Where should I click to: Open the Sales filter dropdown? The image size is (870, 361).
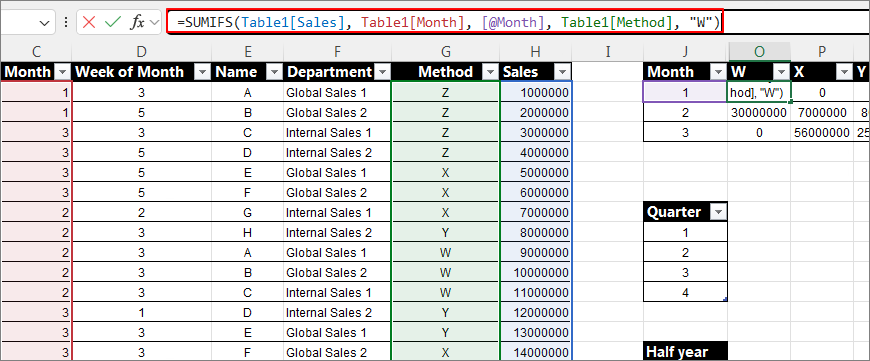(x=563, y=72)
